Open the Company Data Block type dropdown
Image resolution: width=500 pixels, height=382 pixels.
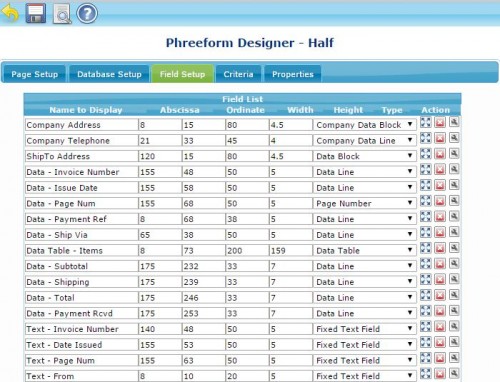click(365, 125)
